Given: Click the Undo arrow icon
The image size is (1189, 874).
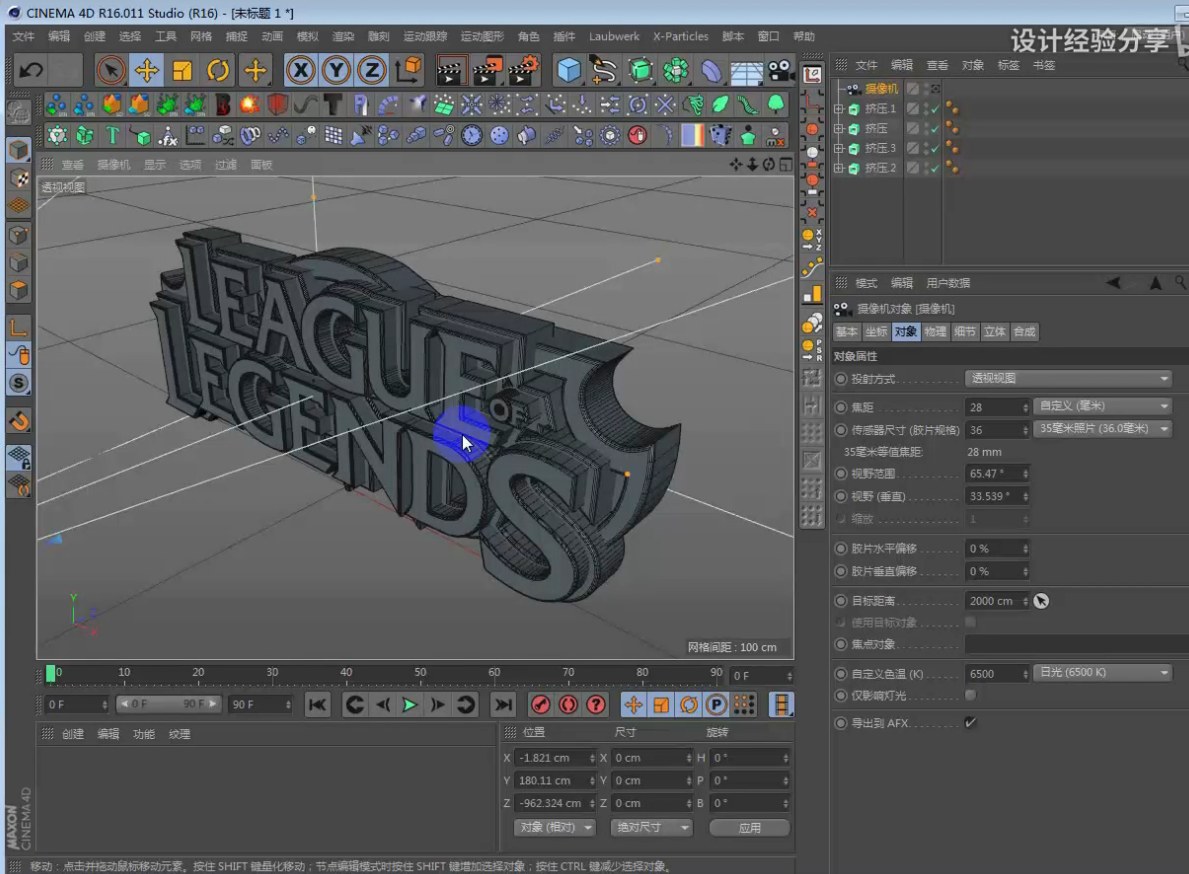Looking at the screenshot, I should pos(31,70).
